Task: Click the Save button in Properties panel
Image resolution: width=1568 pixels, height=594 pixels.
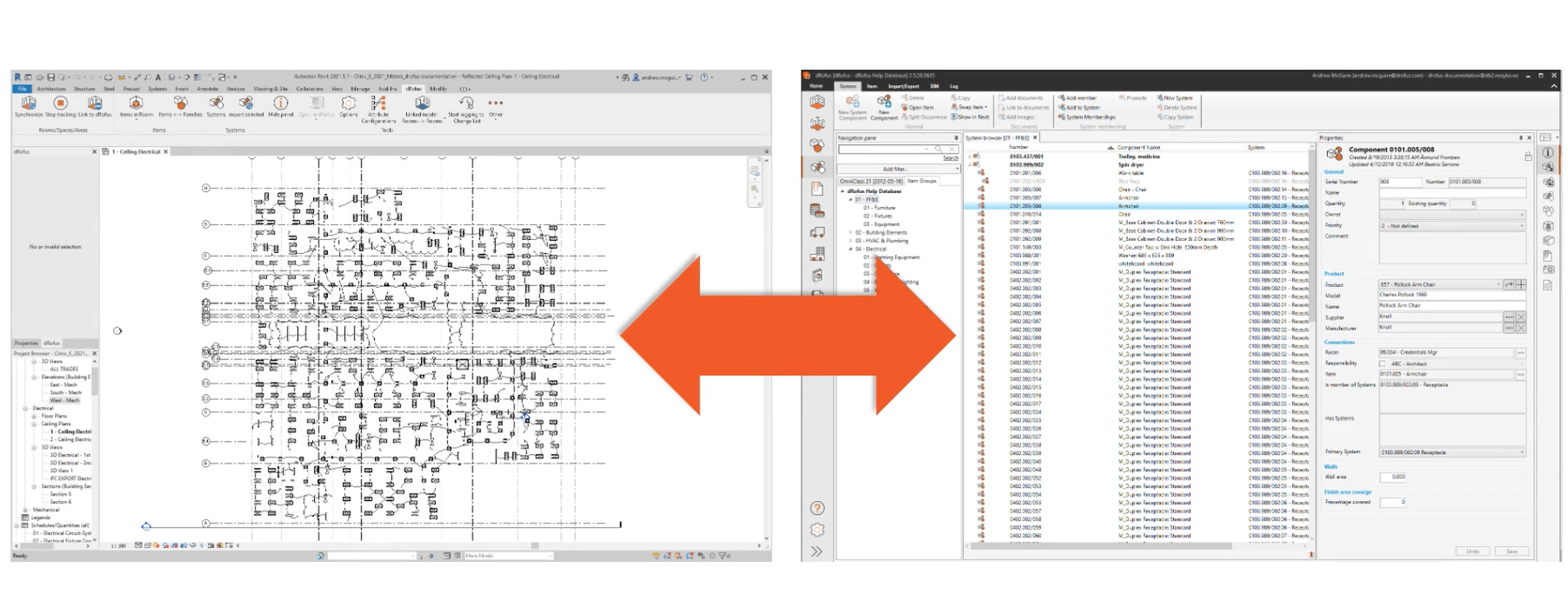Action: (x=1511, y=551)
